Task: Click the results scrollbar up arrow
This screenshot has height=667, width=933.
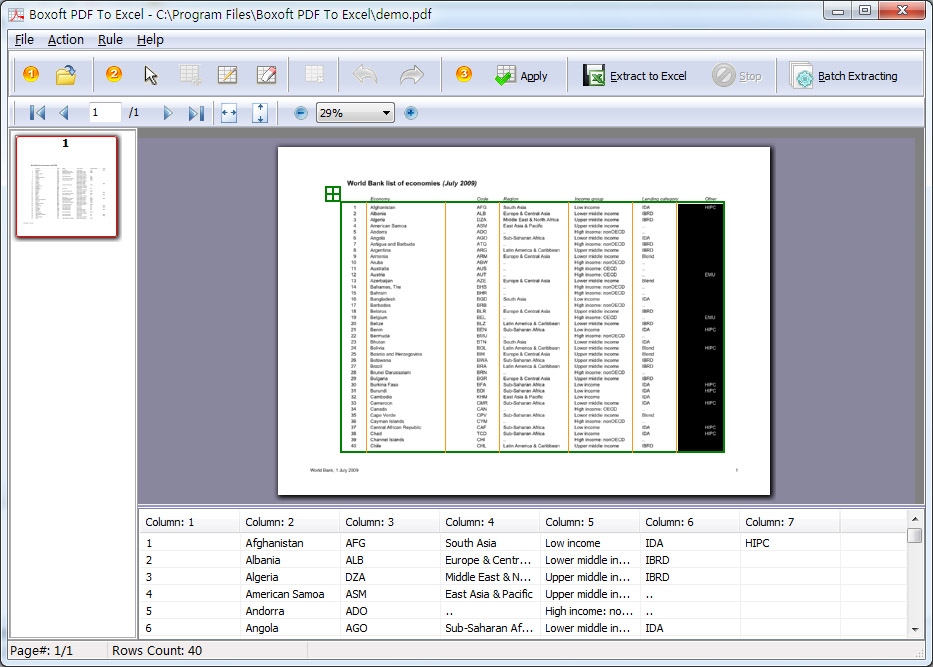Action: [x=915, y=519]
